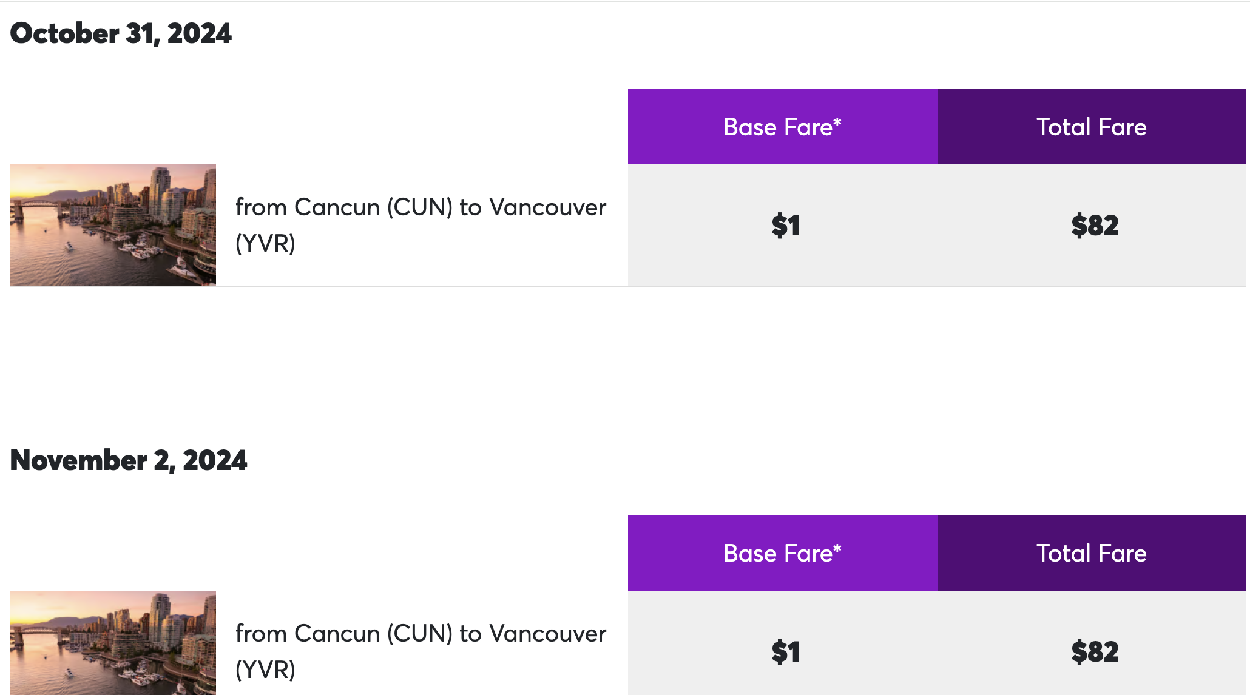The image size is (1250, 695).
Task: Click the $82 total fare for November 2
Action: coord(1095,652)
